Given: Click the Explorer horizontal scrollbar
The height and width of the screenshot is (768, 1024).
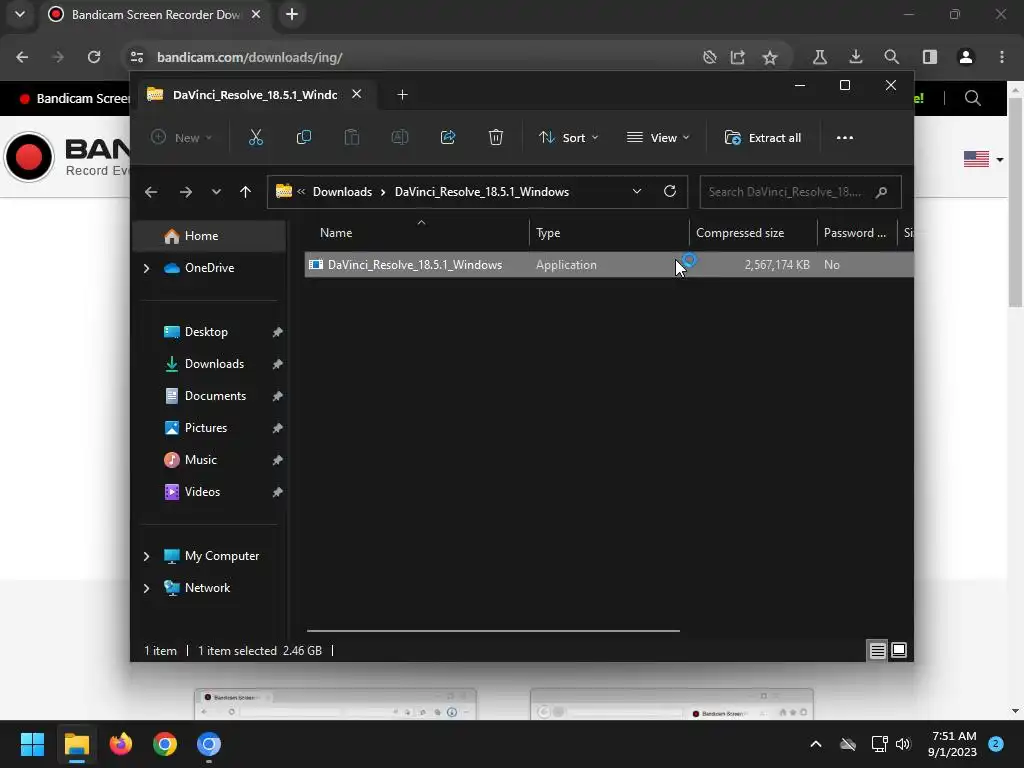Looking at the screenshot, I should pyautogui.click(x=493, y=631).
